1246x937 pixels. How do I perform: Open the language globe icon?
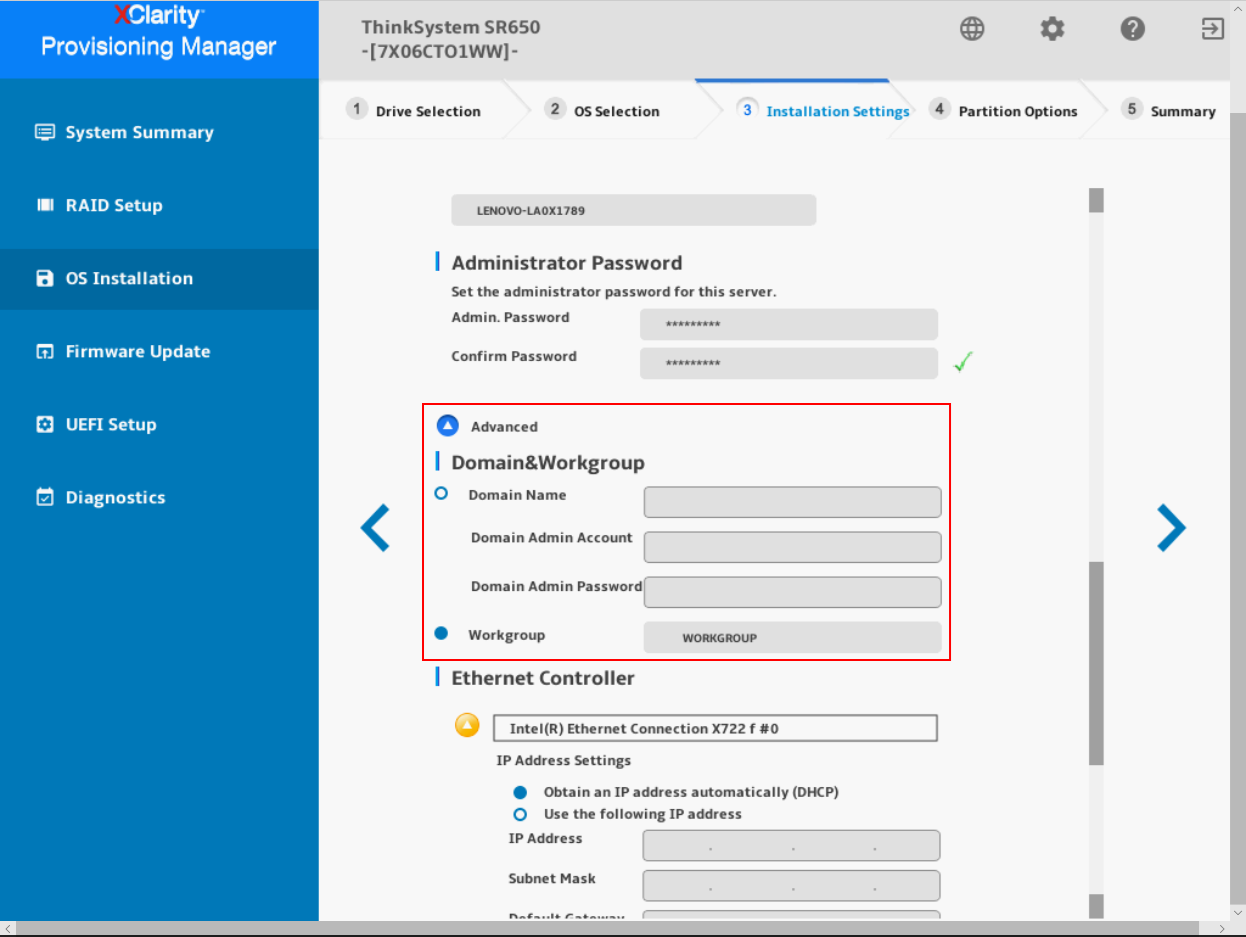(x=972, y=29)
